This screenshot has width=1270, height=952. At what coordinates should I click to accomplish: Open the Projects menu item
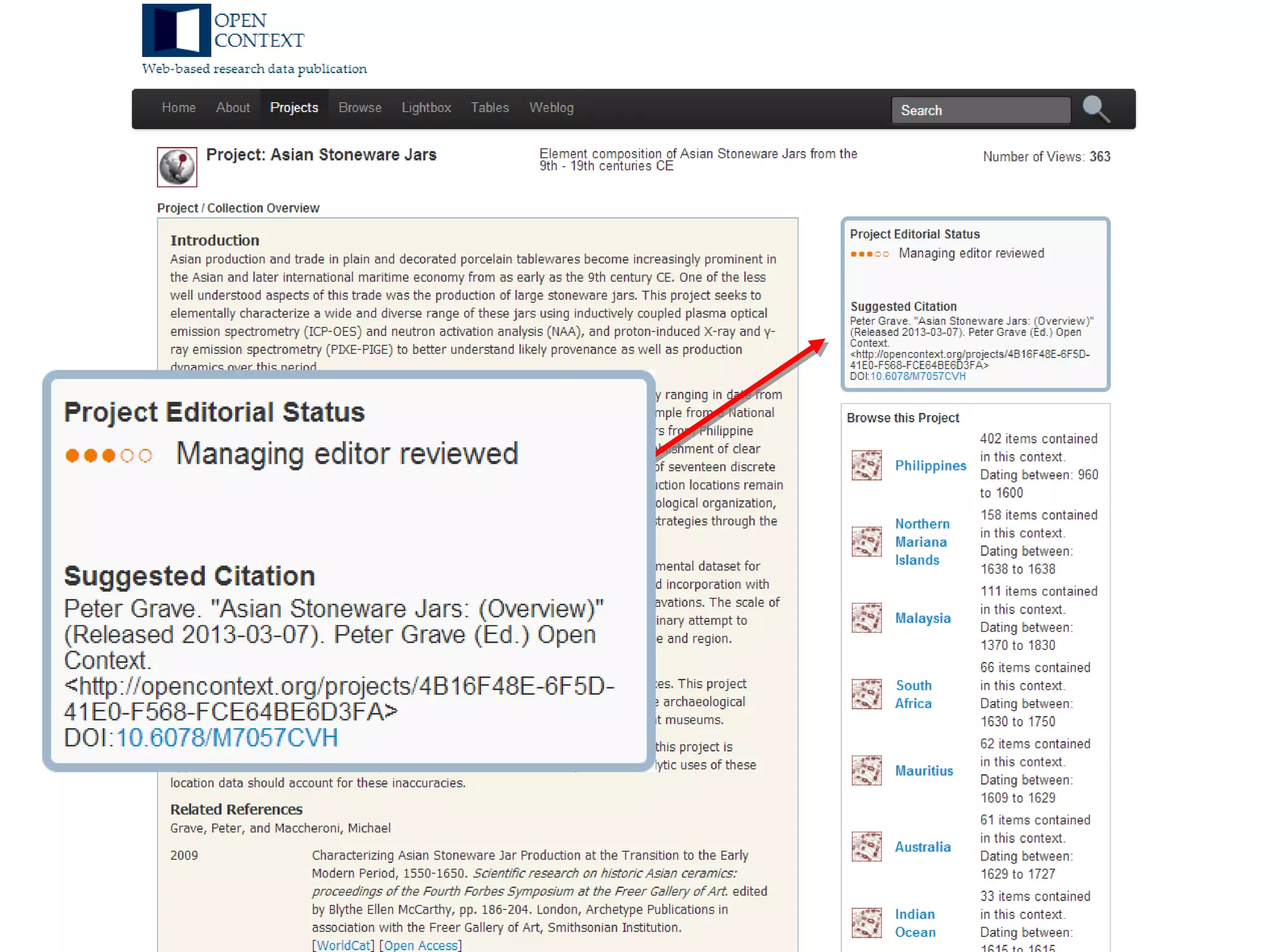point(294,108)
